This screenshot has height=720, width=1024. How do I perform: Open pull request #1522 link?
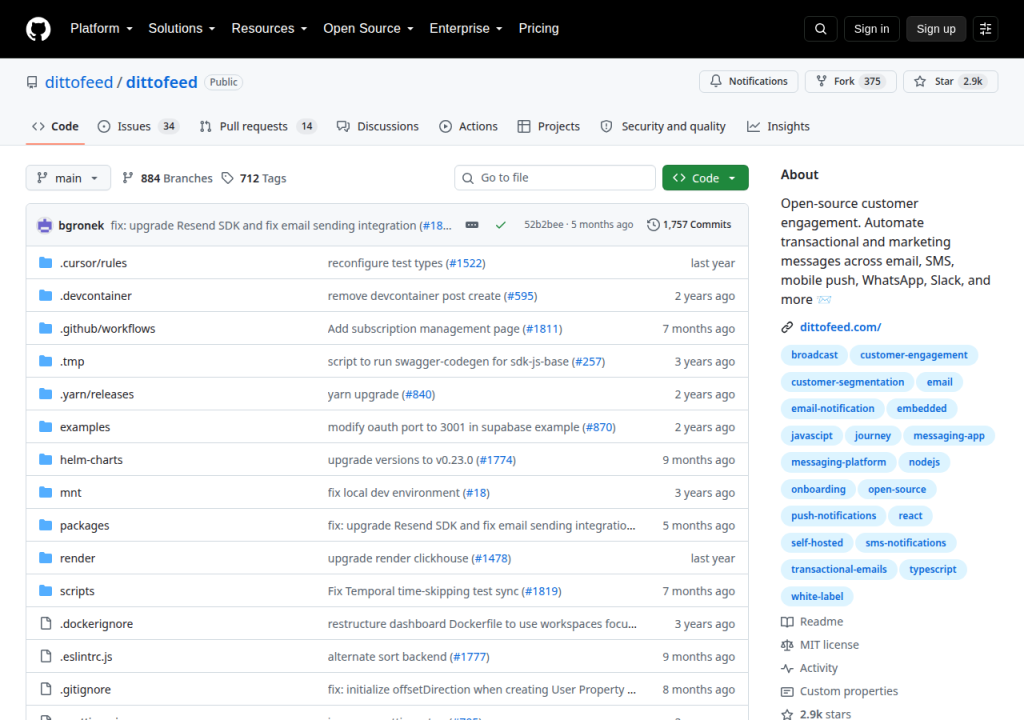point(466,263)
